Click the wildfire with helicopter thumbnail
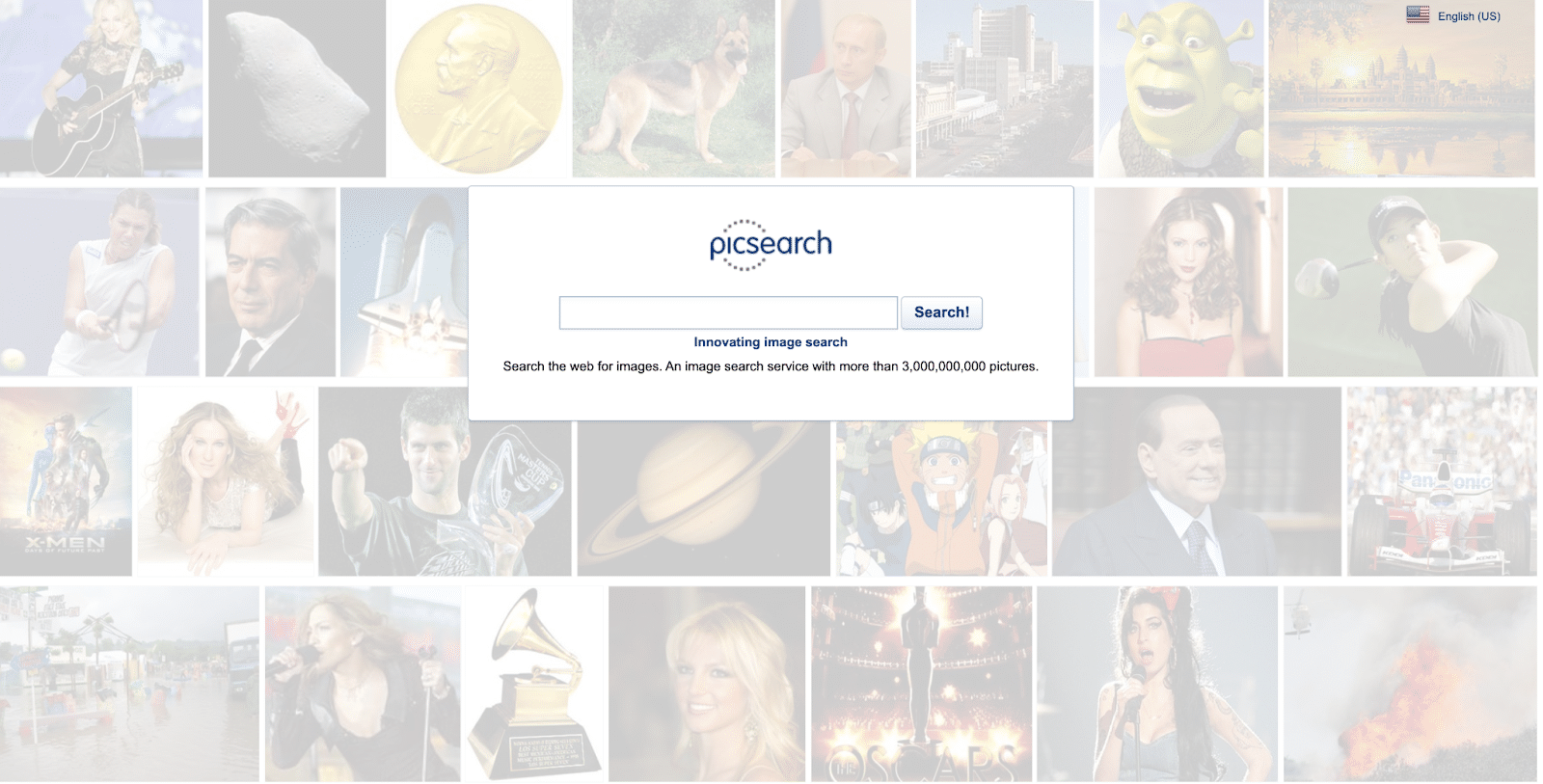 click(x=1410, y=684)
